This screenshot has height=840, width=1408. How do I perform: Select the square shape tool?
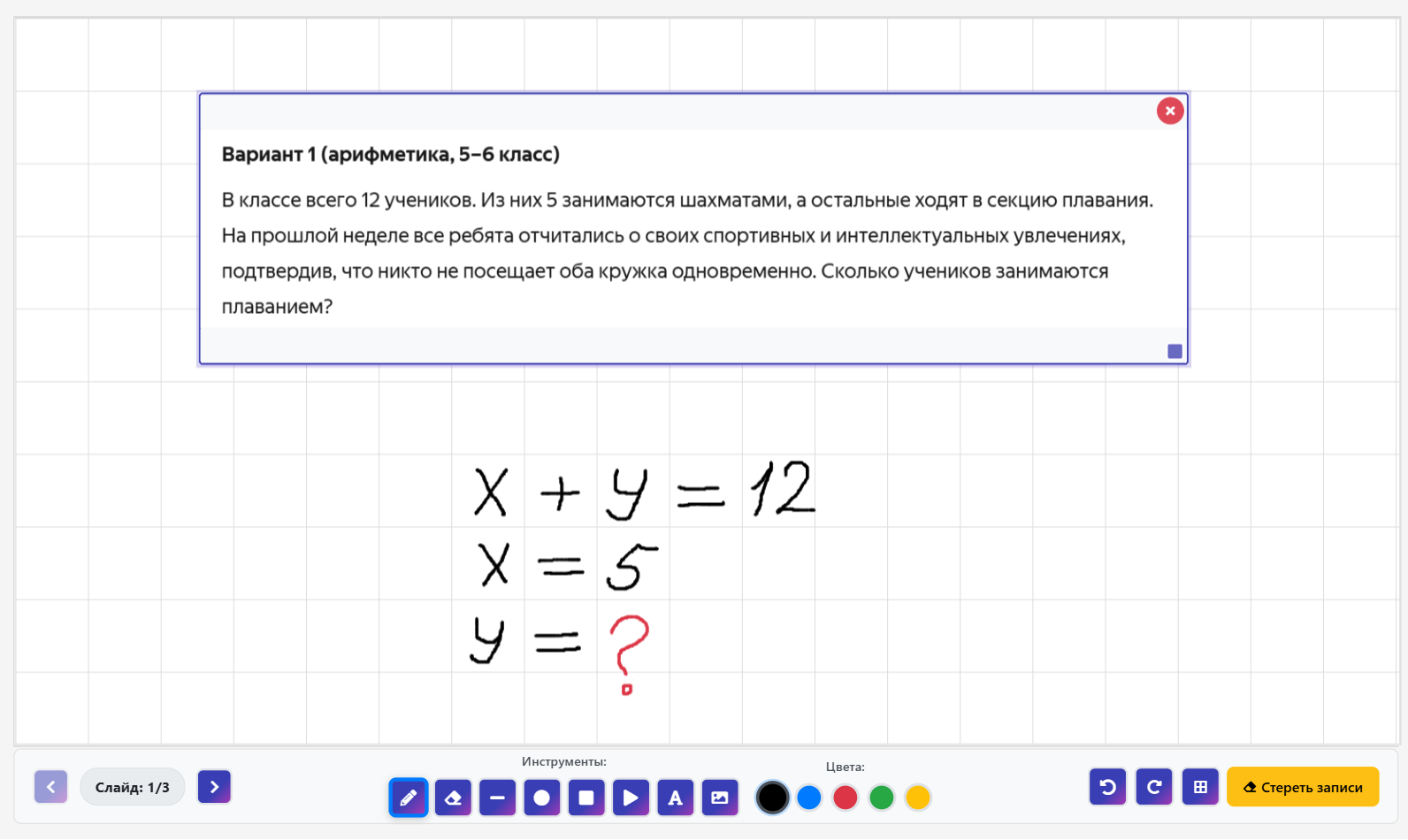point(586,798)
